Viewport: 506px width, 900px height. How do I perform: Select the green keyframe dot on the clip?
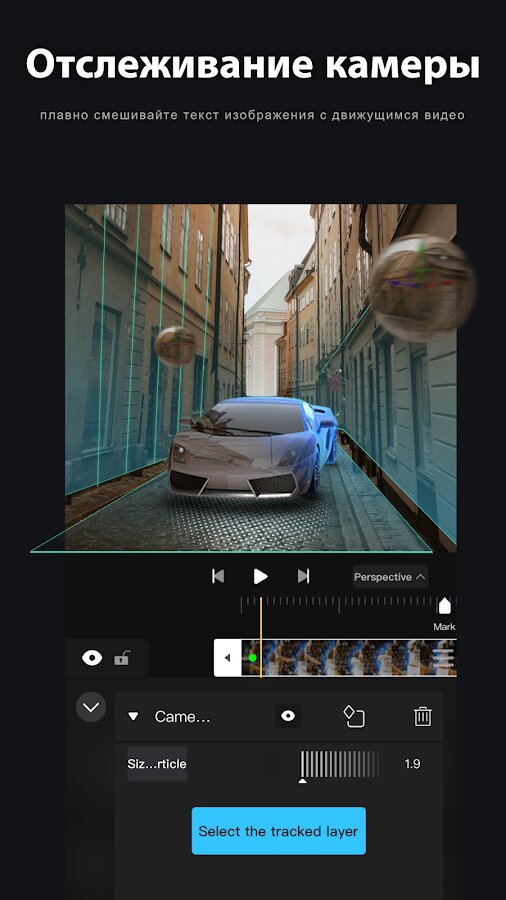tap(252, 658)
